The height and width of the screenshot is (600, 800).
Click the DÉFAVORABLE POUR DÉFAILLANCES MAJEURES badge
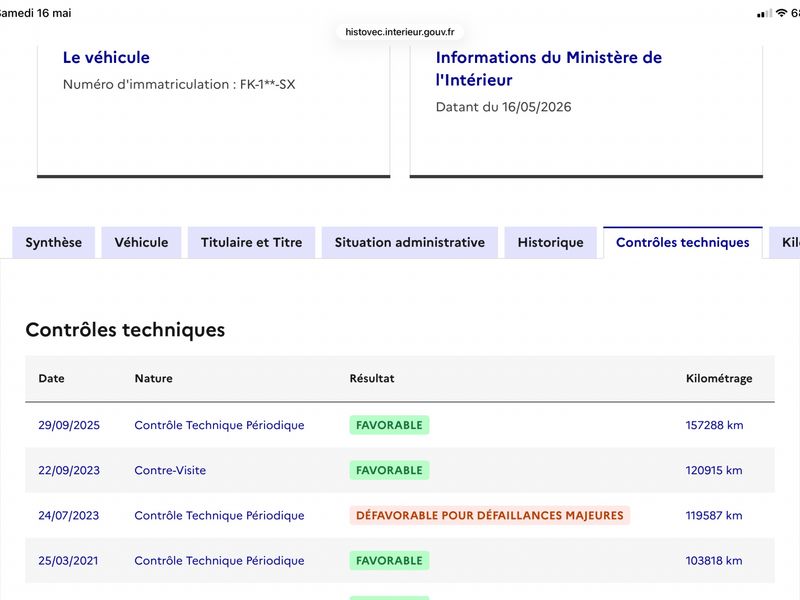click(x=490, y=515)
